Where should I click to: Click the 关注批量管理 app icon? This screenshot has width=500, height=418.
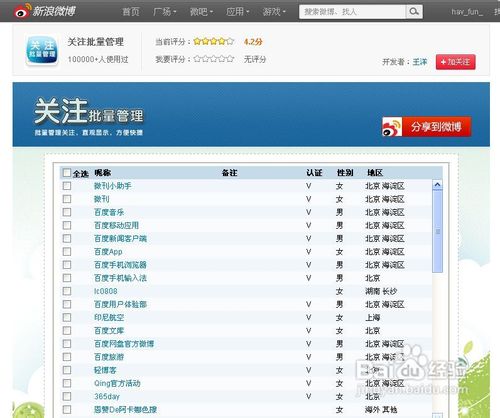tap(42, 51)
